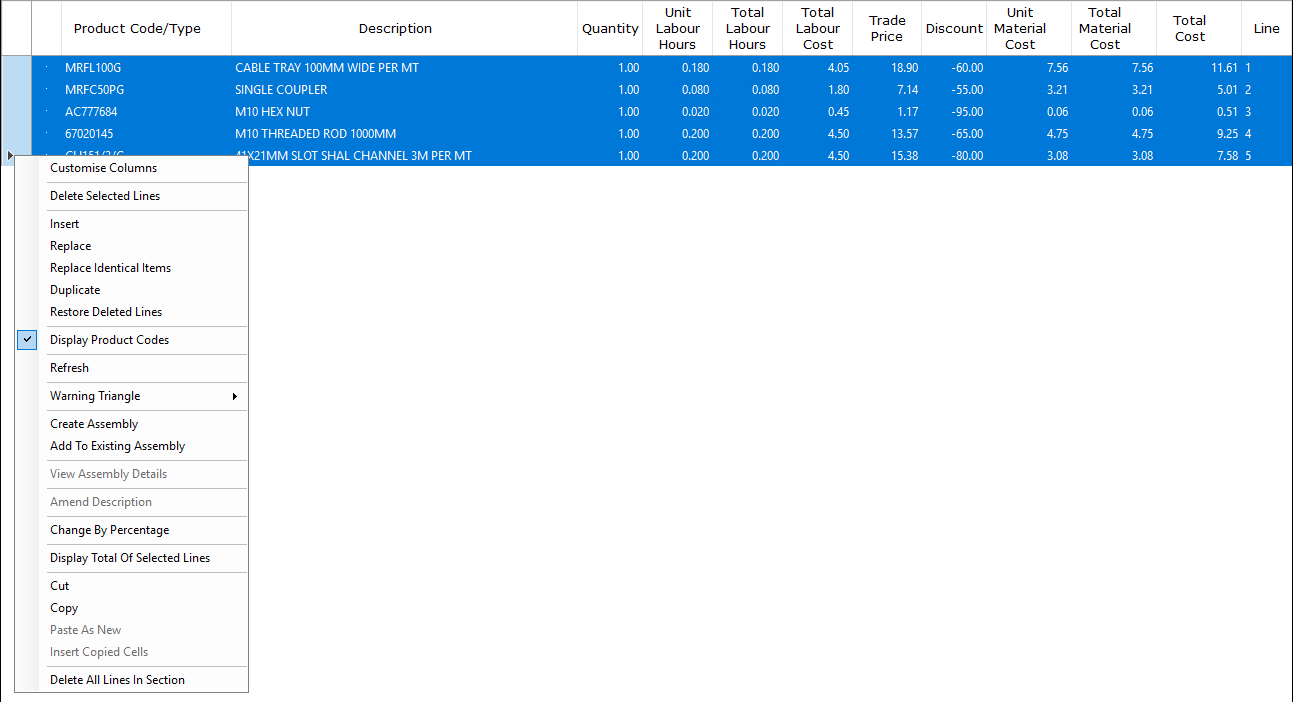Click Copy in the context menu
1293x702 pixels.
pyautogui.click(x=63, y=608)
